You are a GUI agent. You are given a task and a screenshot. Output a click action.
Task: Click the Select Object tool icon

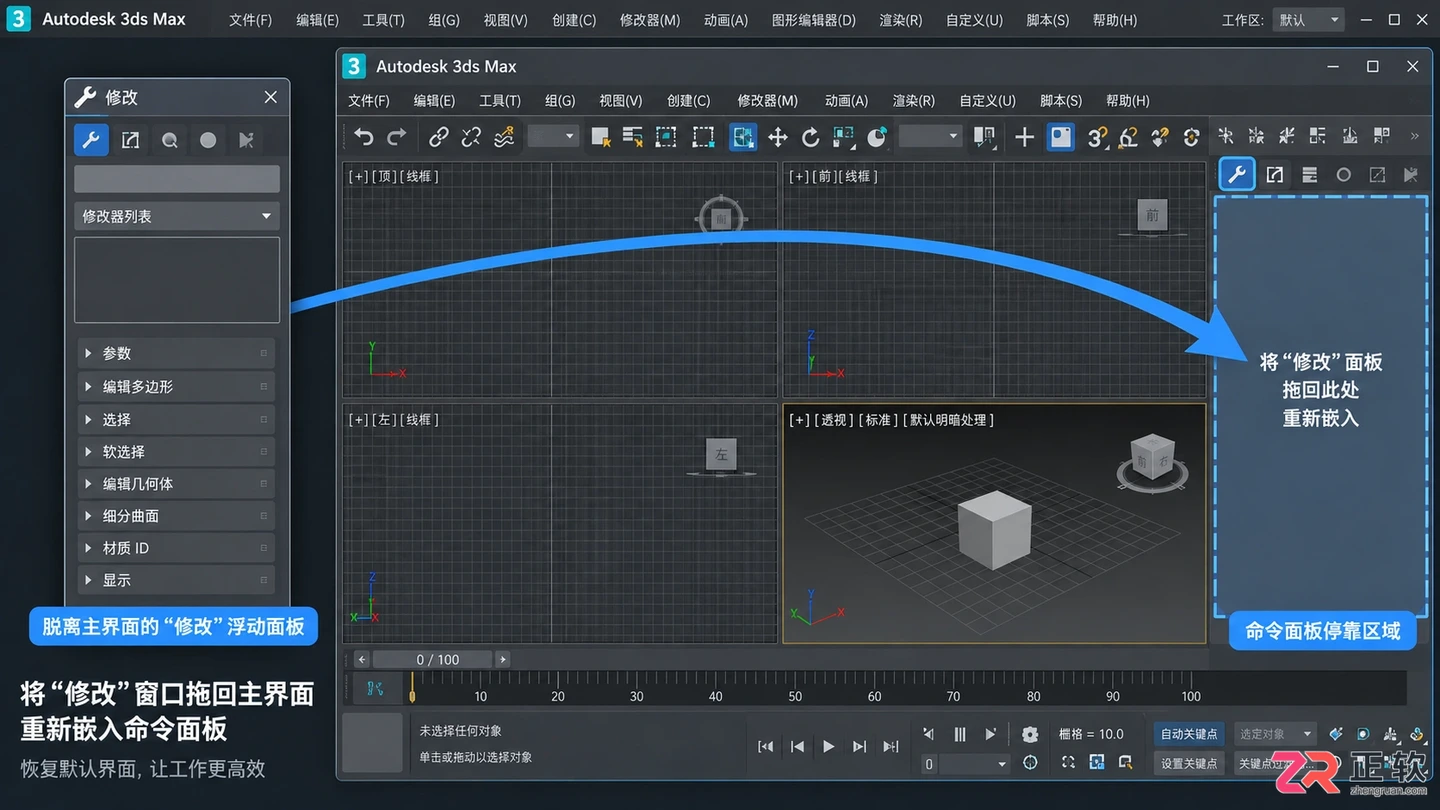600,137
